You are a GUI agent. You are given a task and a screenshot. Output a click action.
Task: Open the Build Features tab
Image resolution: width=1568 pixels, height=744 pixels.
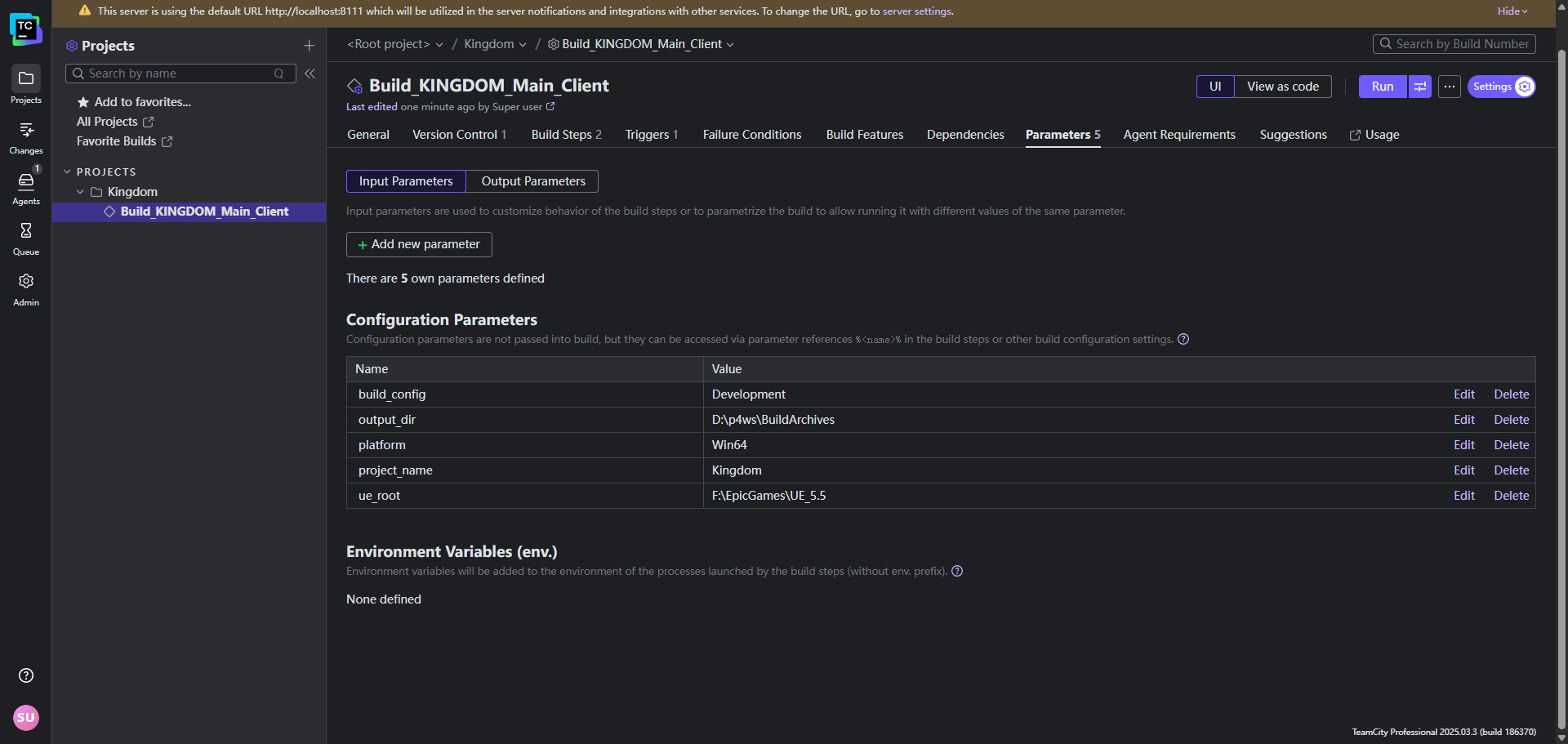865,135
